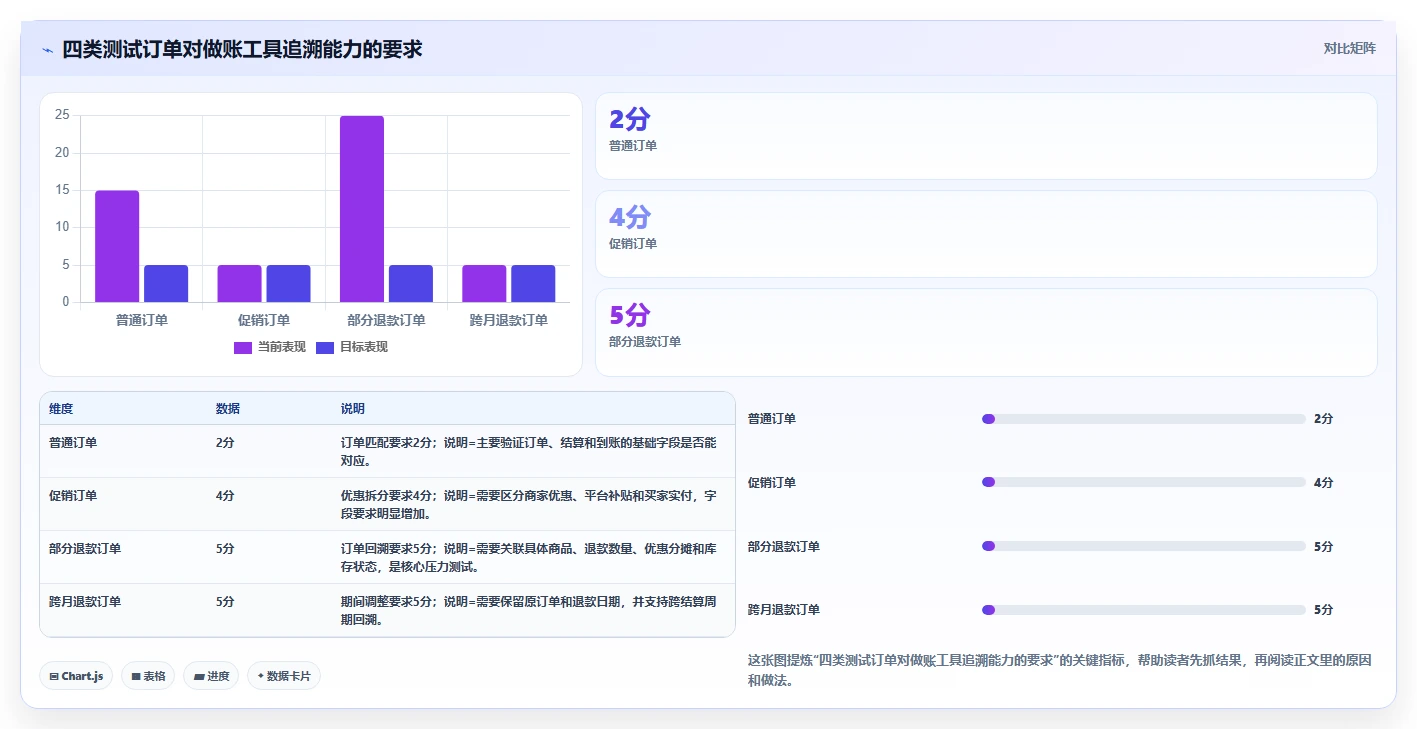The image size is (1417, 729).
Task: Click the 进度 tag chip
Action: (211, 676)
